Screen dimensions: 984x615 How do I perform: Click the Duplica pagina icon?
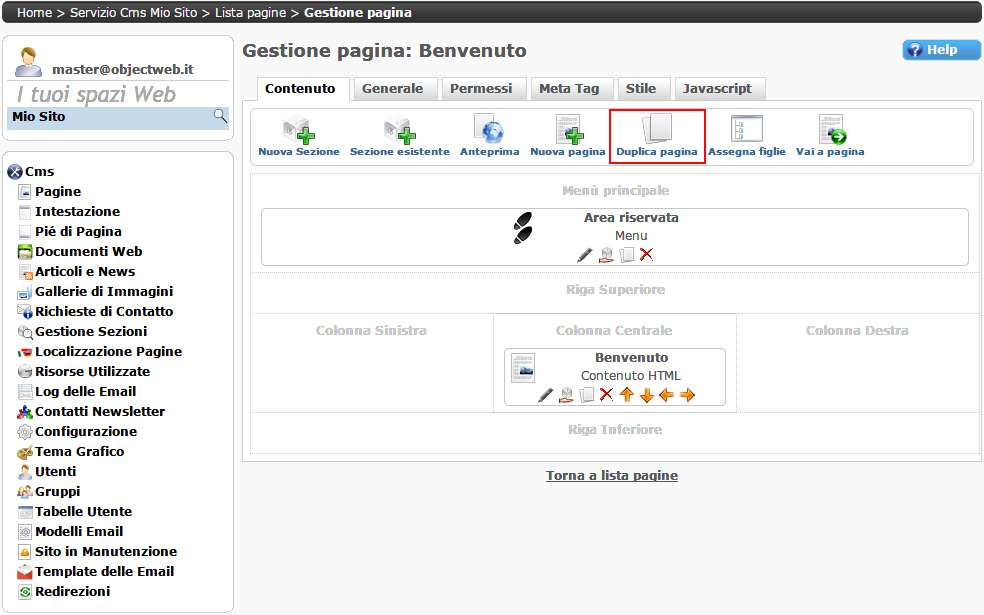(656, 131)
